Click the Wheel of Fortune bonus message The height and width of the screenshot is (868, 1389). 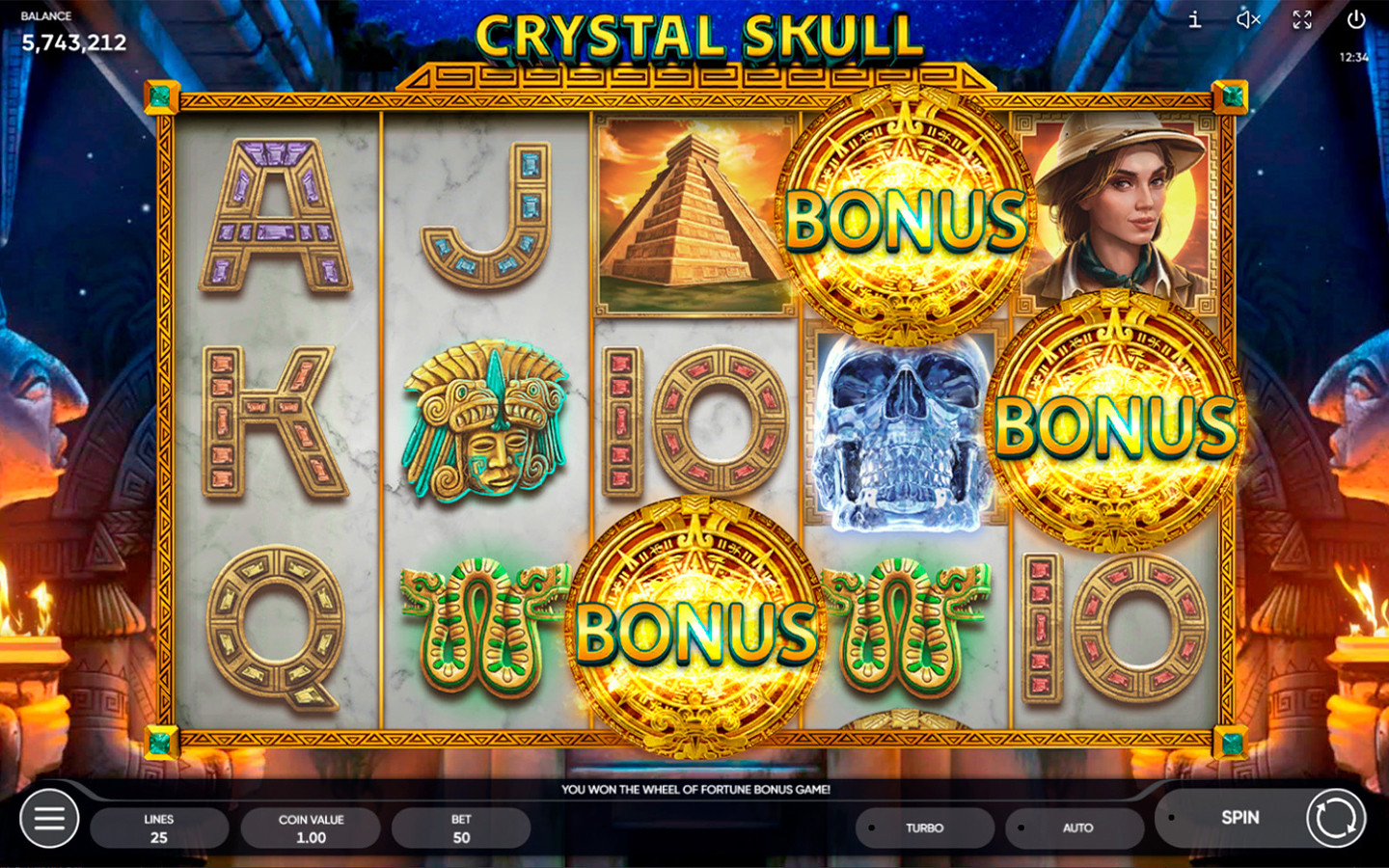(695, 789)
